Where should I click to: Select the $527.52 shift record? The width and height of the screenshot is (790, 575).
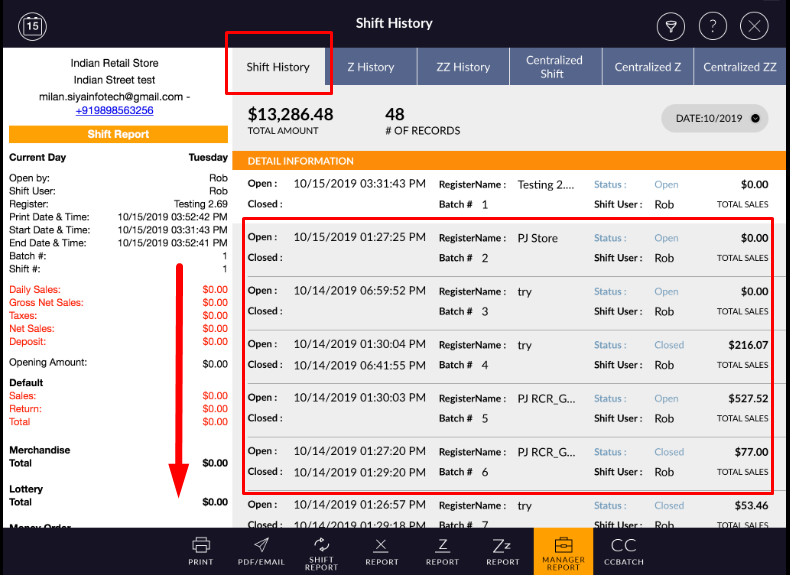click(x=508, y=408)
